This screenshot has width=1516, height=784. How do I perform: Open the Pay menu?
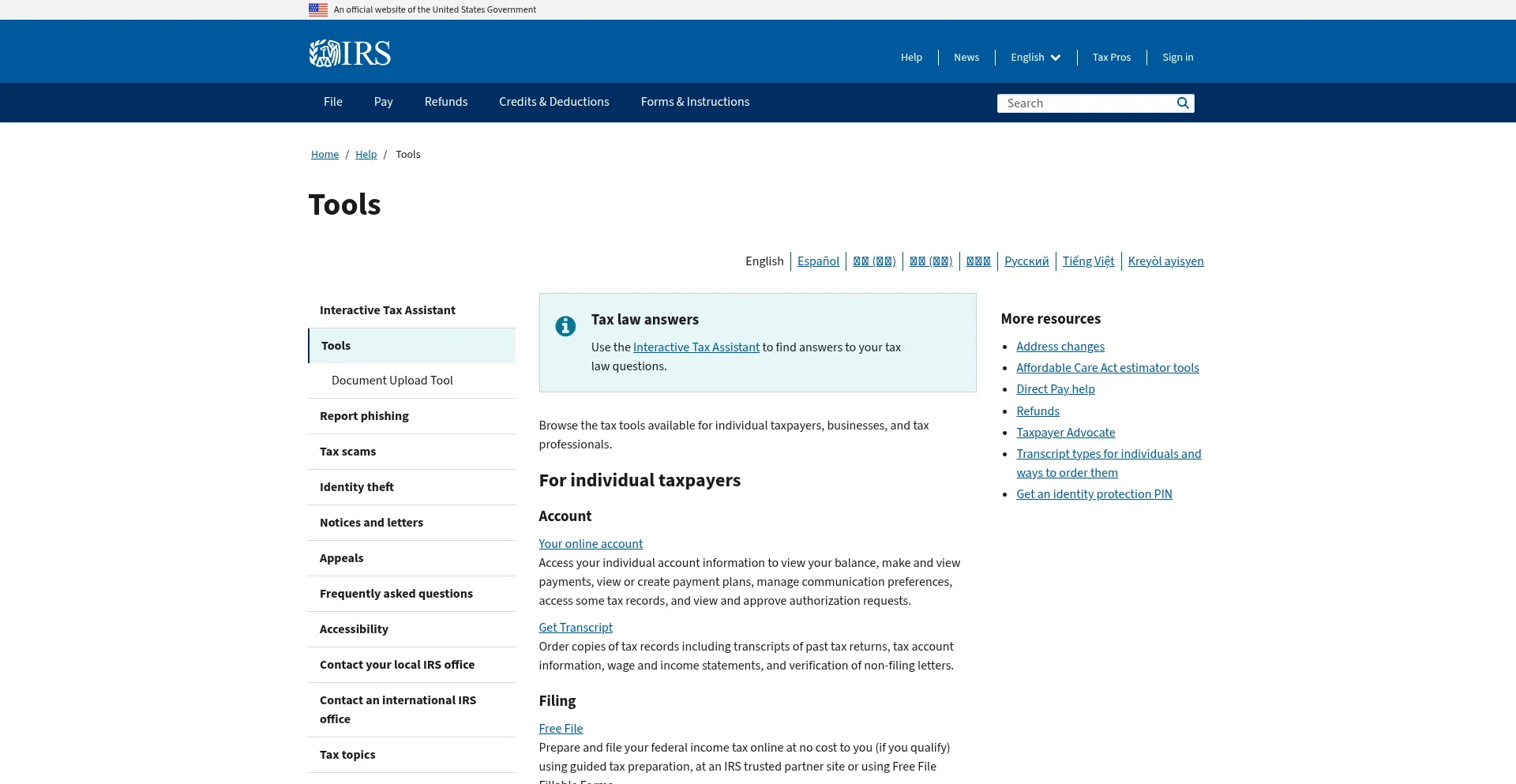tap(384, 102)
